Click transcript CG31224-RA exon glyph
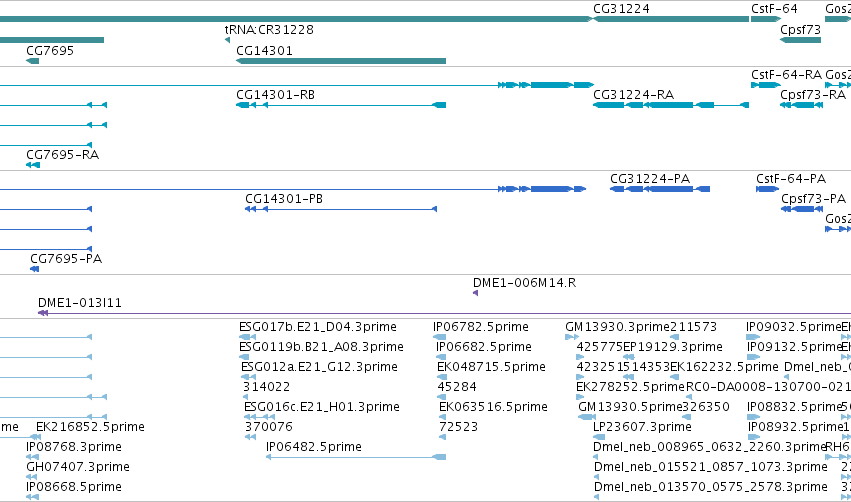This screenshot has height=502, width=851. pos(671,105)
